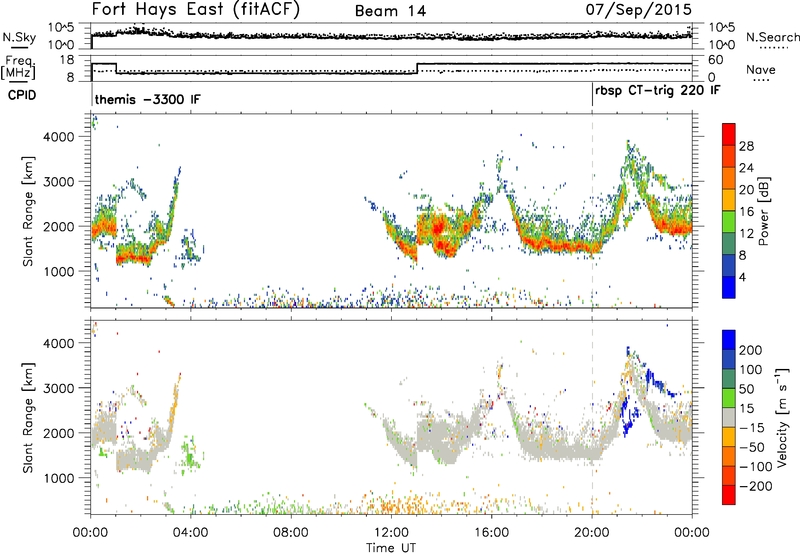800x554 pixels.
Task: Click the 'Slant Range [km]' label of velocity panel
Action: [x=28, y=418]
